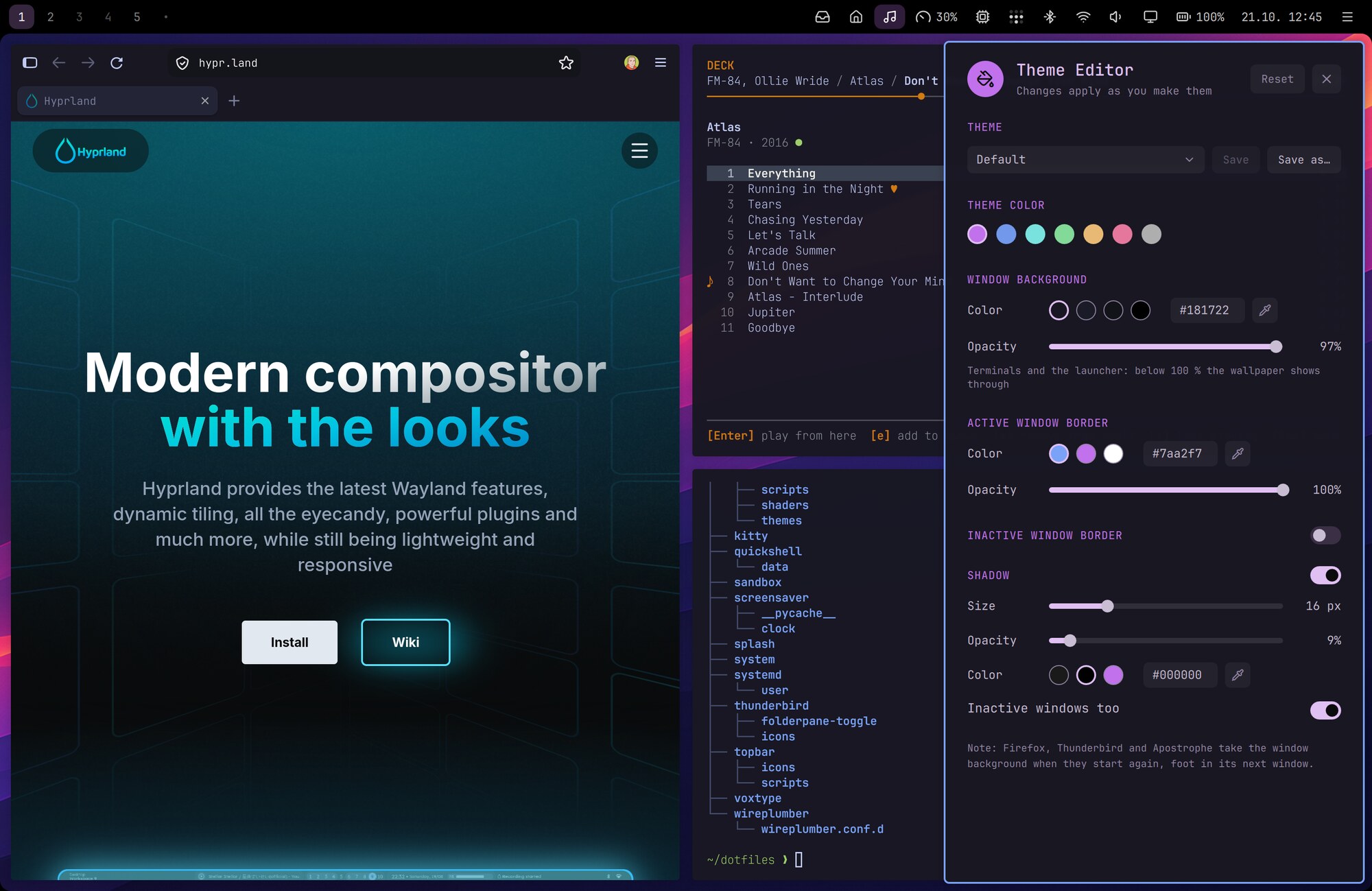Choose white active border color swatch
Screen dimensions: 1372x891
[1113, 453]
